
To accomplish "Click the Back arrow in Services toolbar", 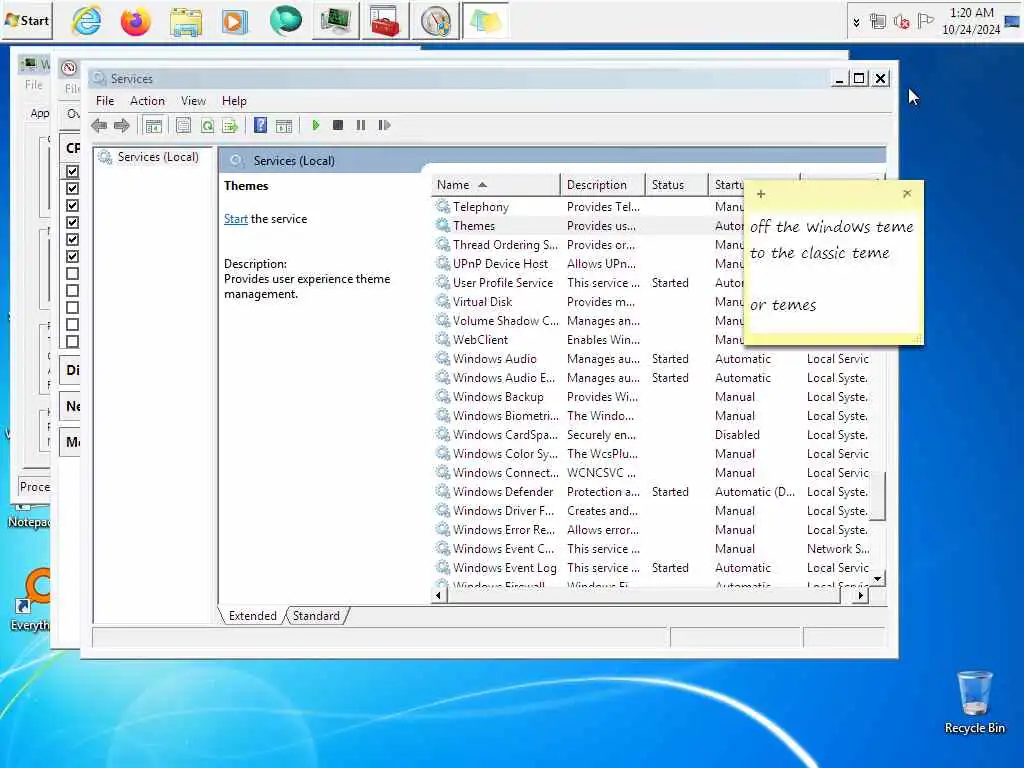I will click(99, 125).
